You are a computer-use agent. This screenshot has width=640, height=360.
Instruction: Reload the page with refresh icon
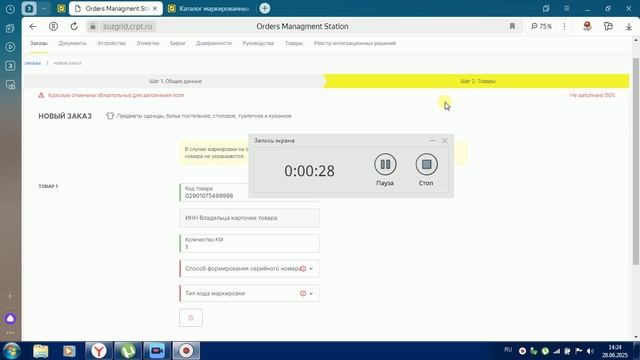coord(74,27)
